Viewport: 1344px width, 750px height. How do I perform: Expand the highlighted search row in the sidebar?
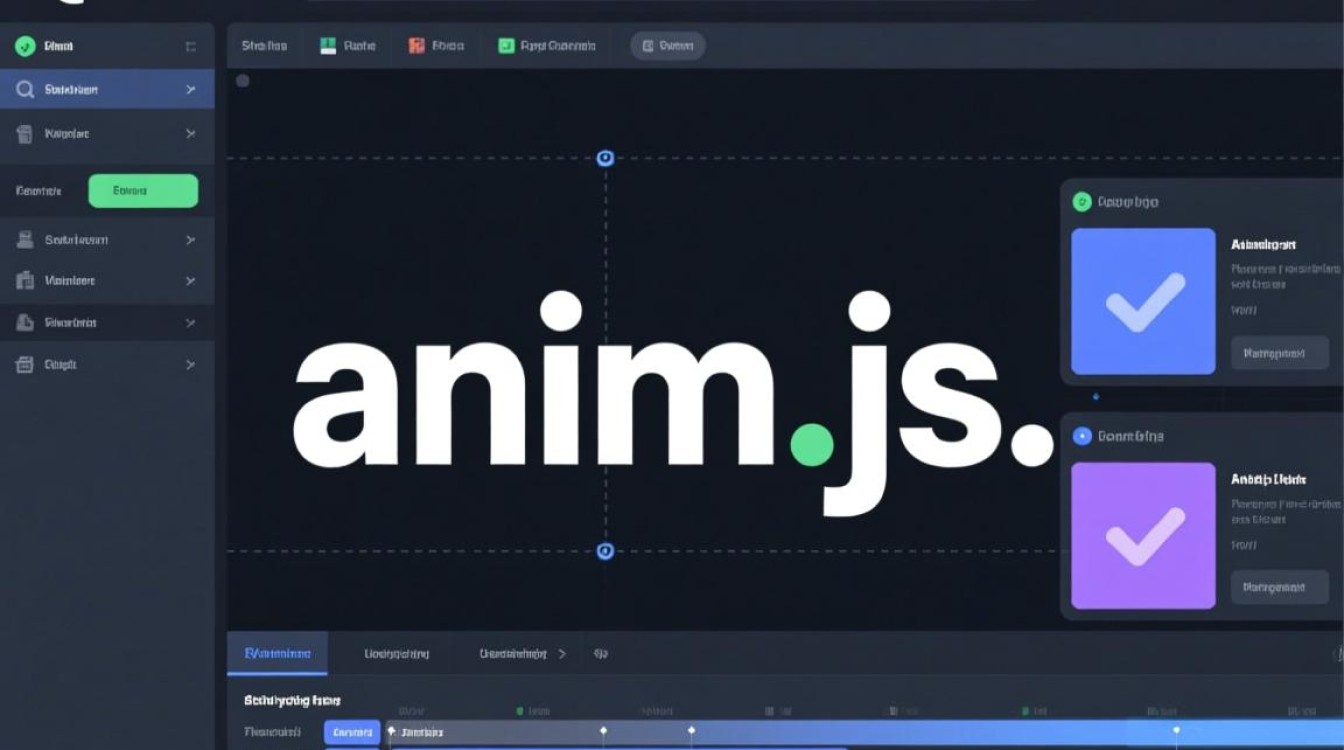[189, 89]
